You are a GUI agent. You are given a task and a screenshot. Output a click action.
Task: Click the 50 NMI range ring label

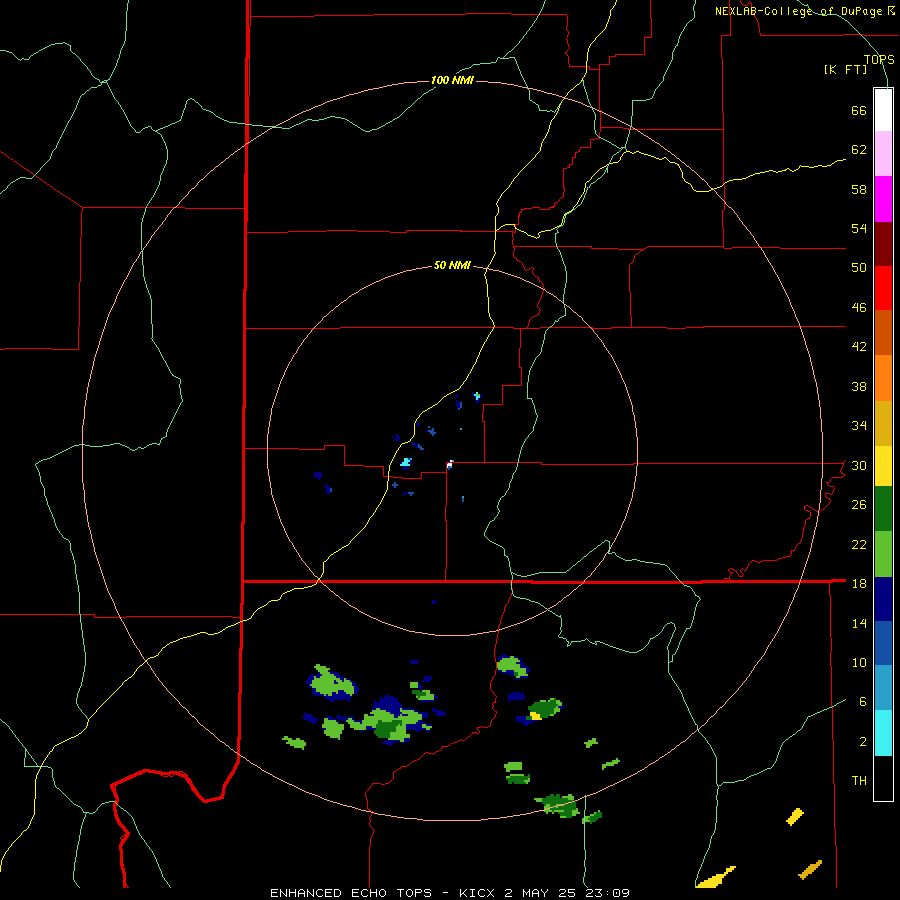click(452, 265)
